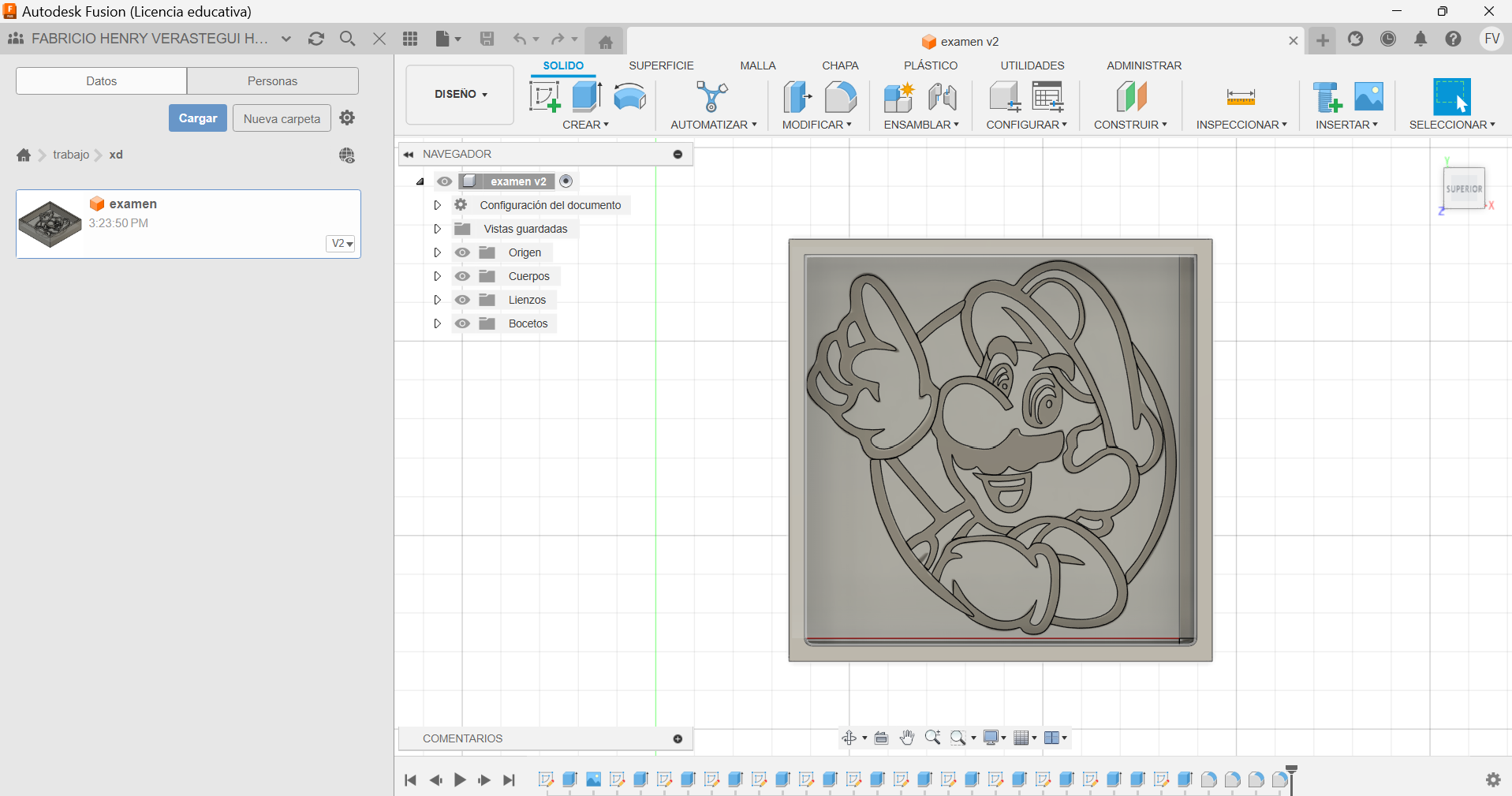
Task: Open the Automate tool icon
Action: (712, 97)
